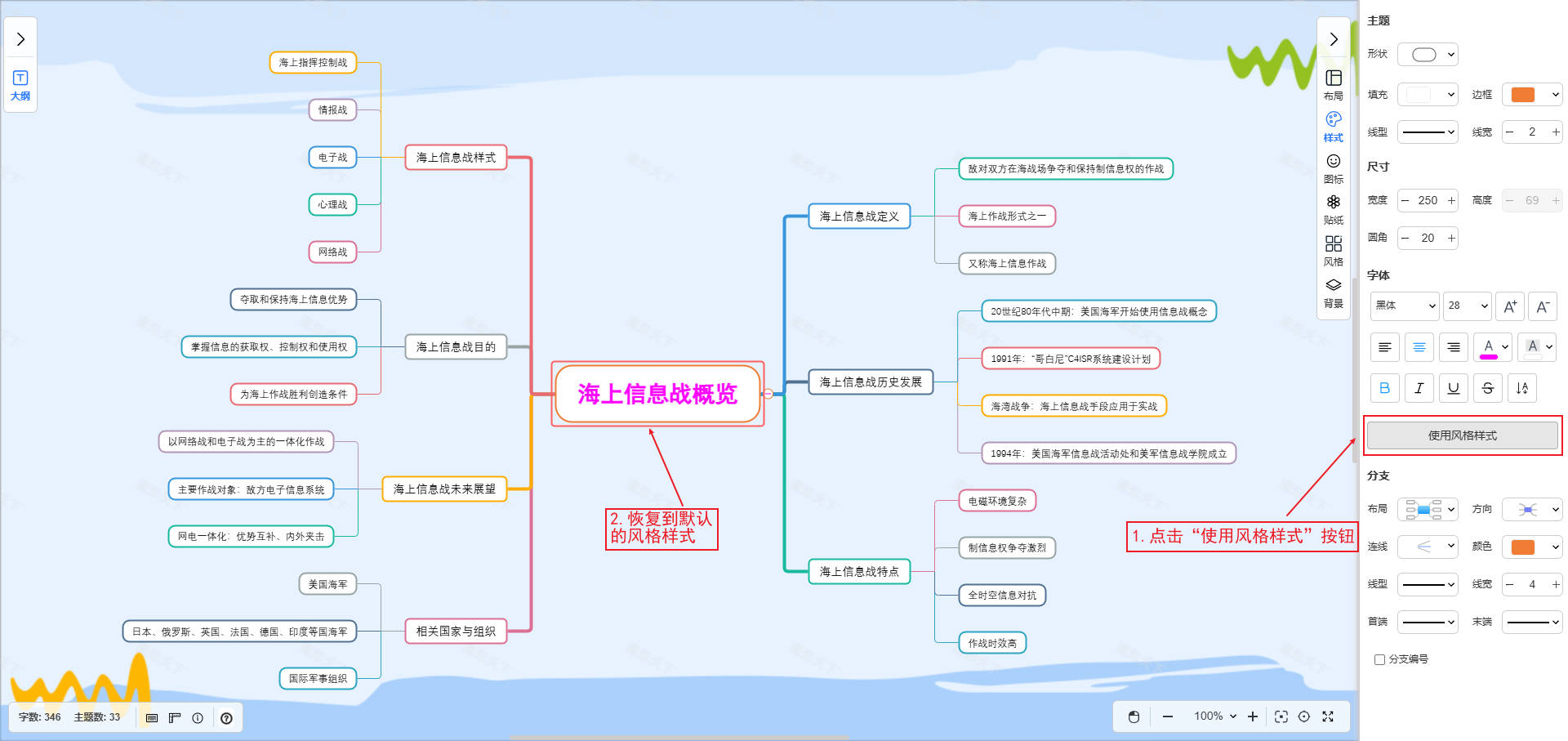Increase the 宽度 width value with plus
1568x741 pixels.
[x=1451, y=200]
